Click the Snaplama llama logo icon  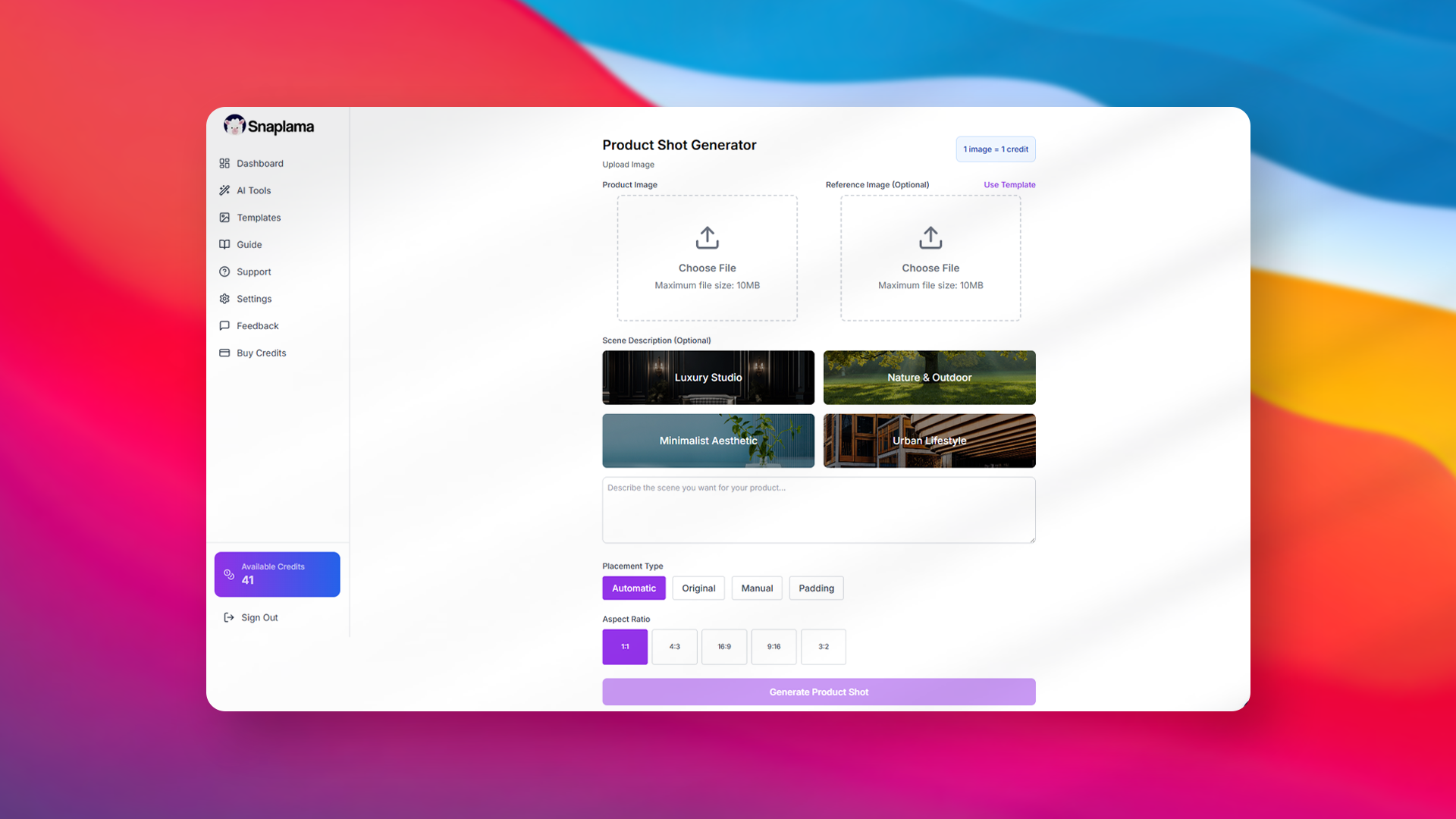pos(234,125)
